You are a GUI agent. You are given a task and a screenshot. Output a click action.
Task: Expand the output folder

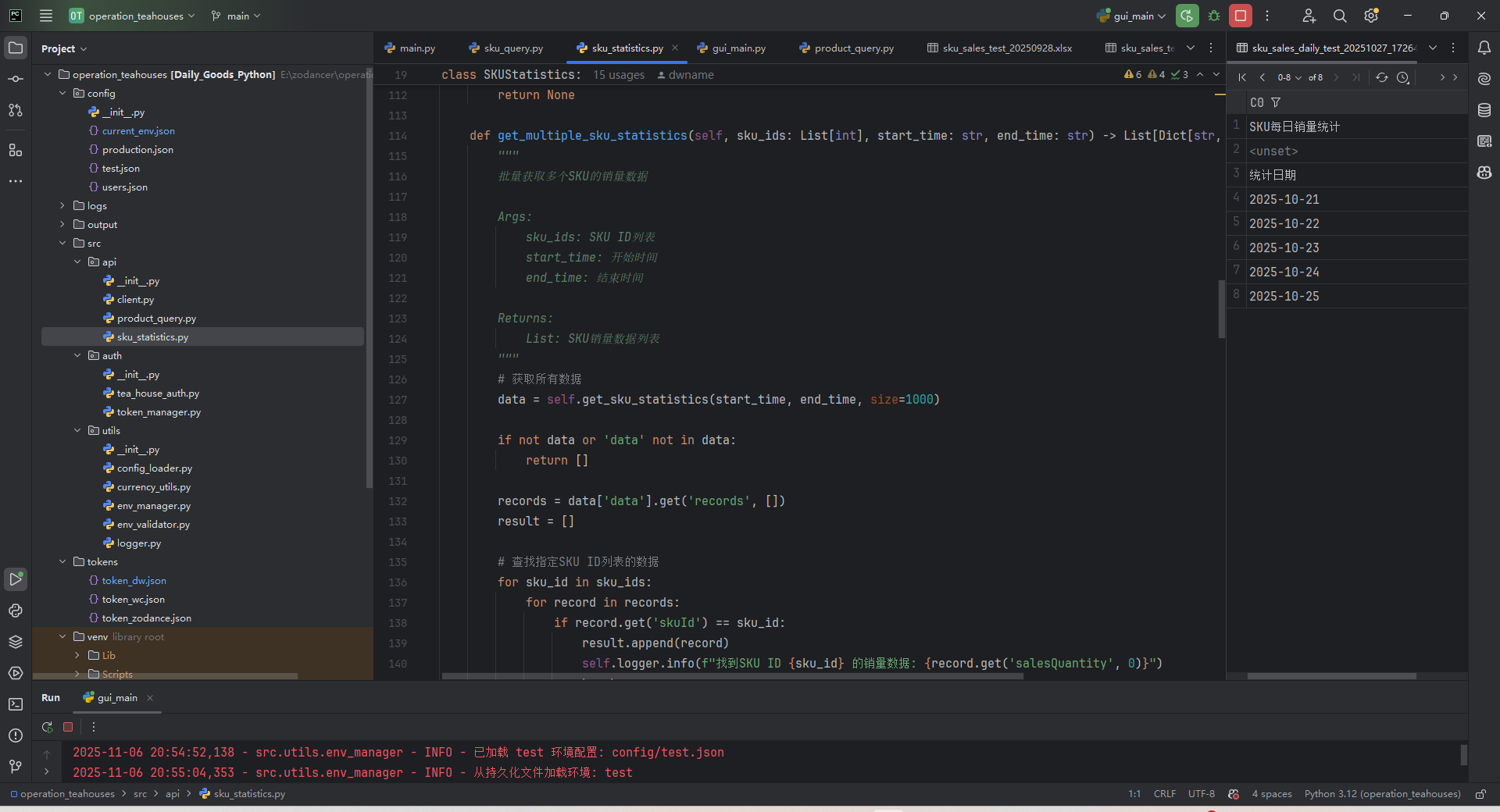(x=62, y=224)
